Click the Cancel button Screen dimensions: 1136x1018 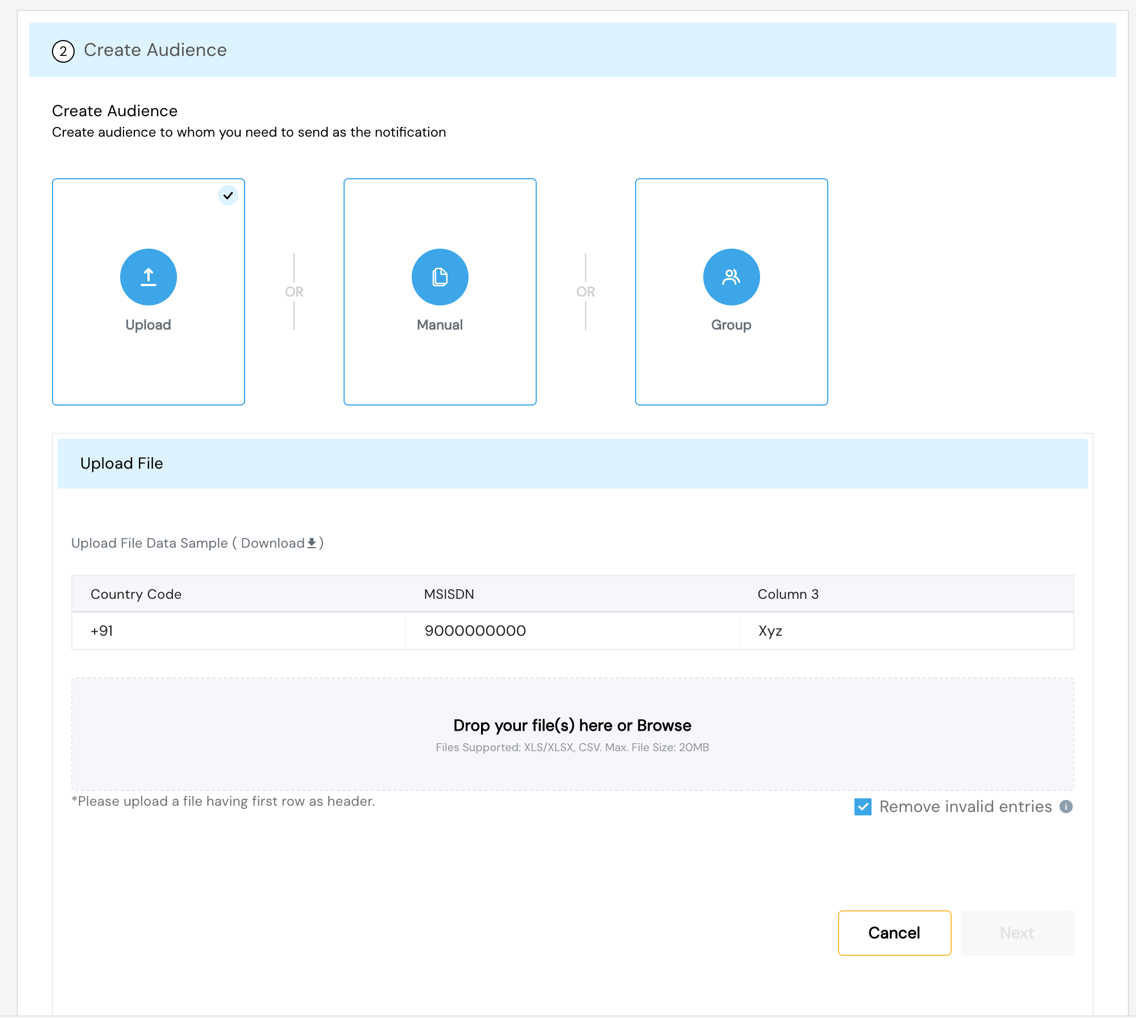pos(894,933)
